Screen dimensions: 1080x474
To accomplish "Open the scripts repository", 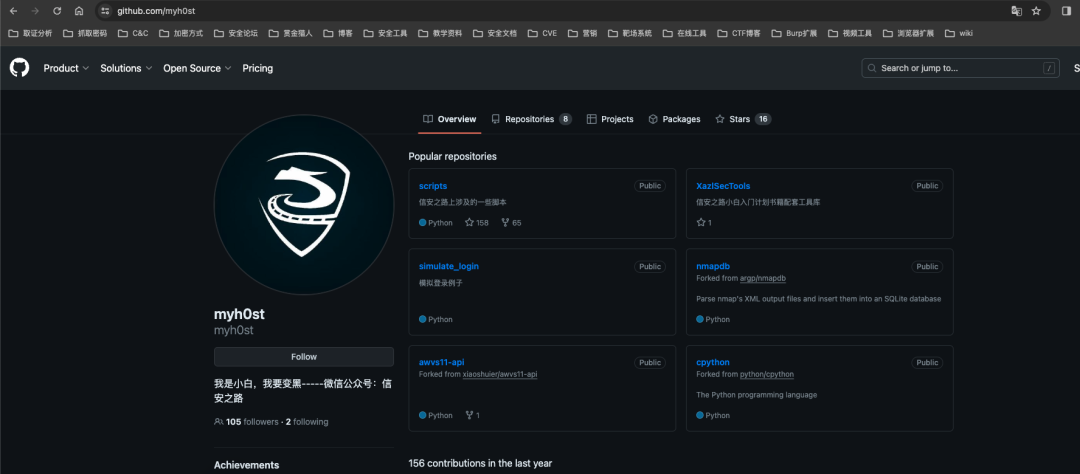I will (433, 186).
